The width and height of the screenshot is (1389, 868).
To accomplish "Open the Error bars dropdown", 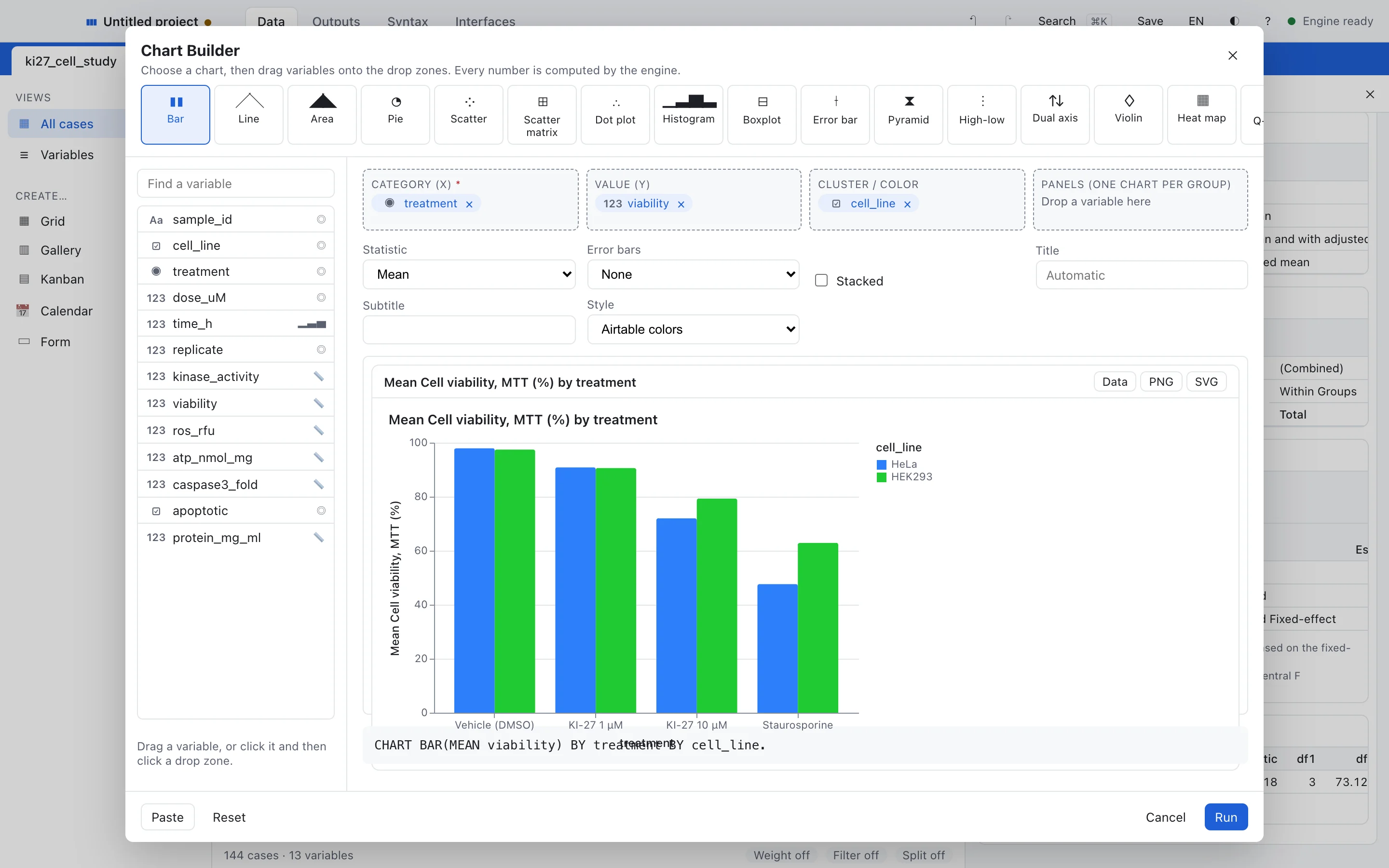I will point(693,274).
